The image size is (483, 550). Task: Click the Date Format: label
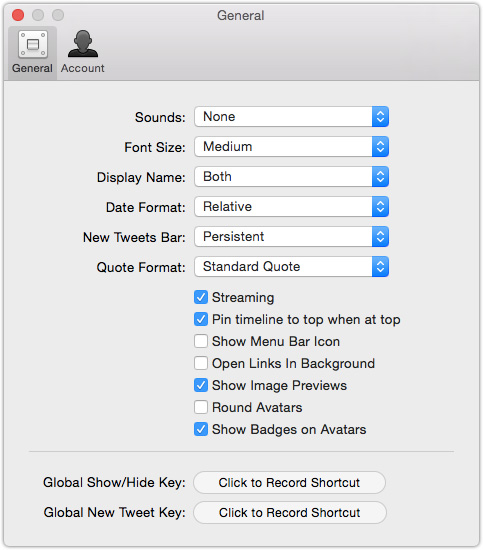click(146, 207)
